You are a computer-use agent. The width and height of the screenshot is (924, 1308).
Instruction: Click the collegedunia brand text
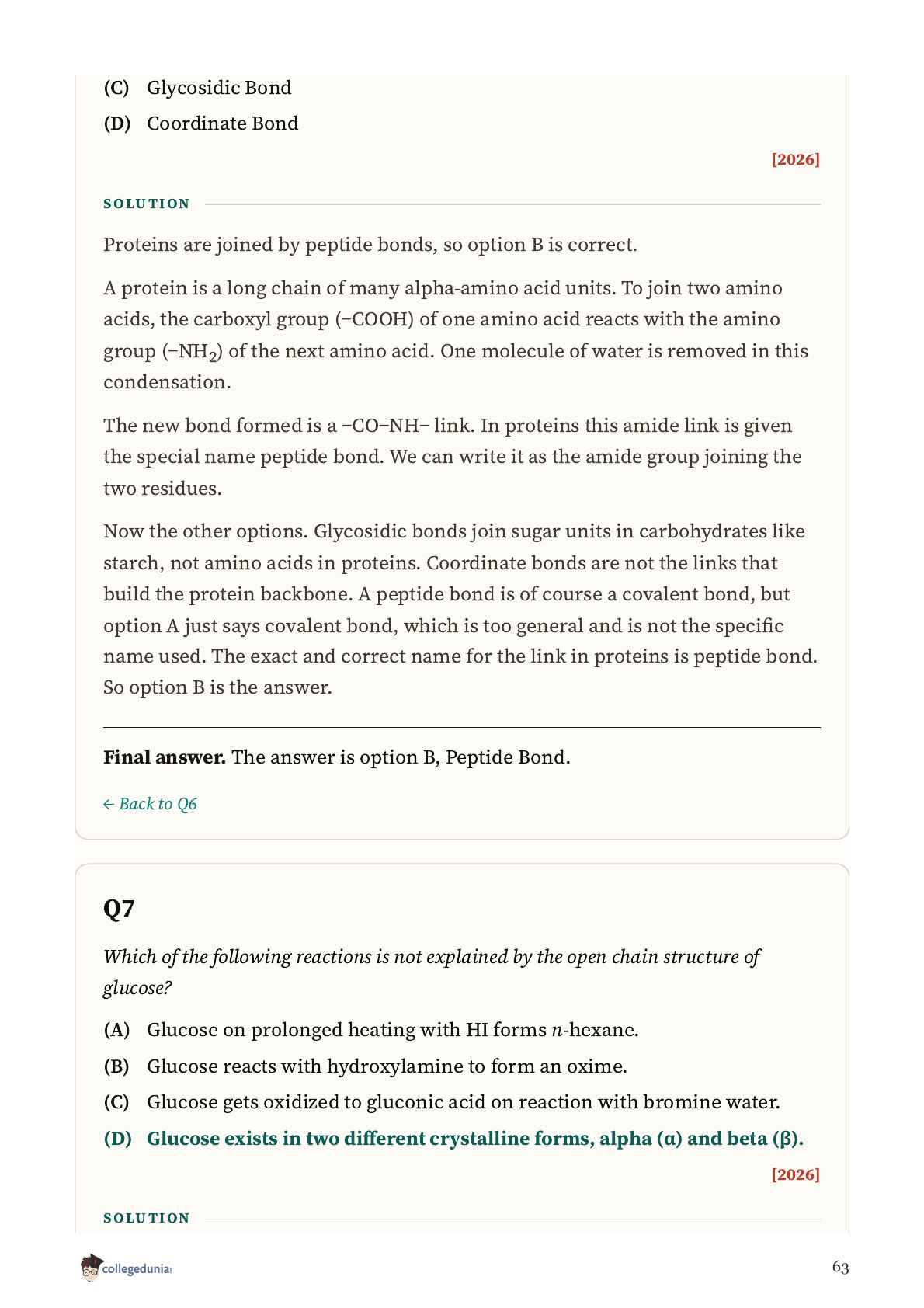click(x=137, y=1269)
